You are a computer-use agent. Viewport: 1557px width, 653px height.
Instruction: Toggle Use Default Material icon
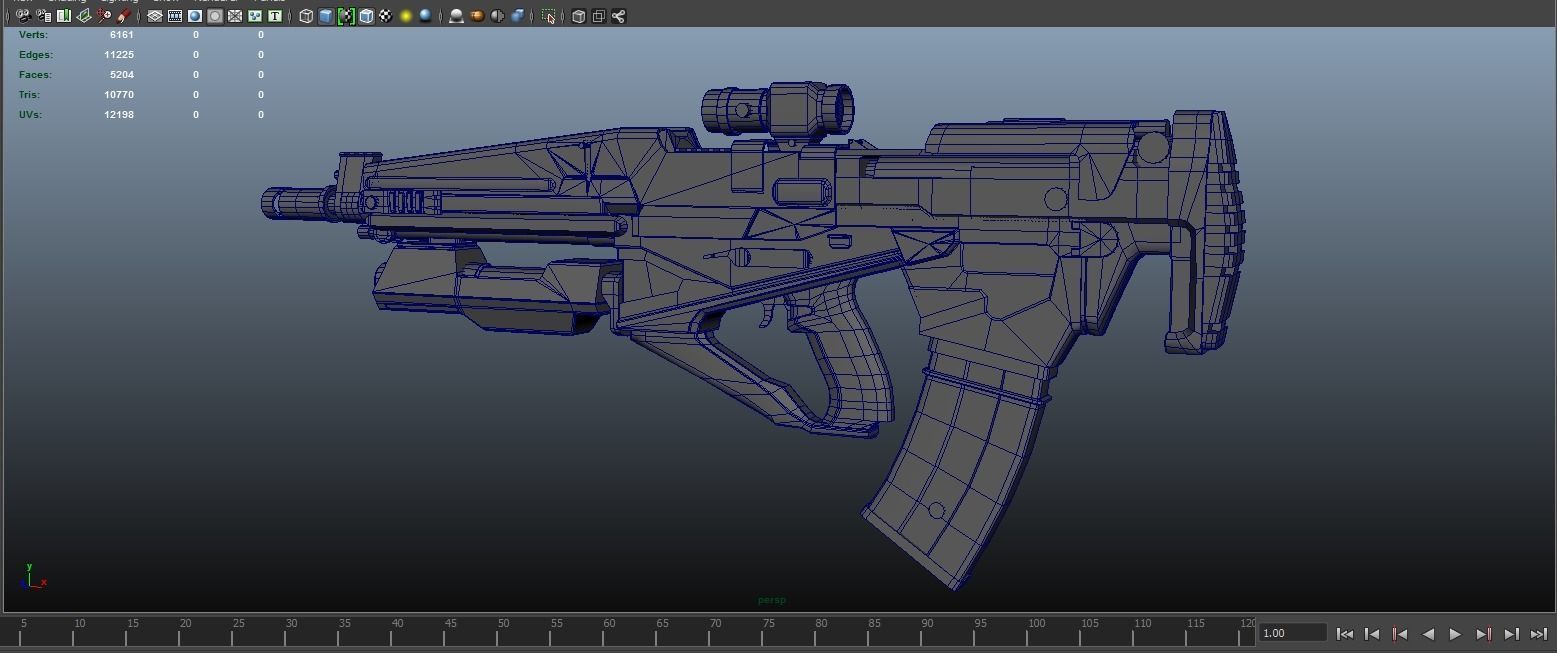pyautogui.click(x=346, y=16)
